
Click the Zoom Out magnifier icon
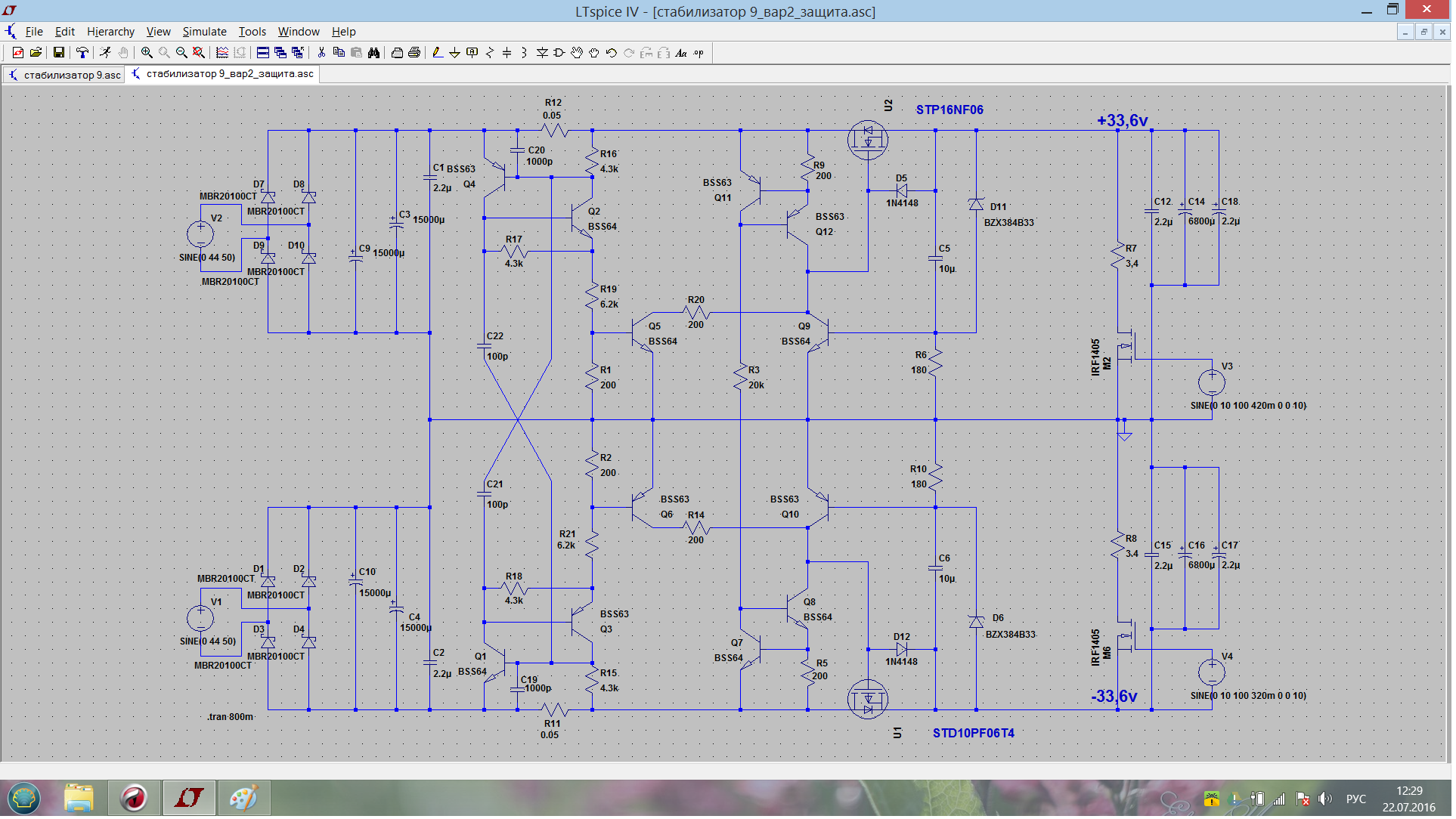181,53
